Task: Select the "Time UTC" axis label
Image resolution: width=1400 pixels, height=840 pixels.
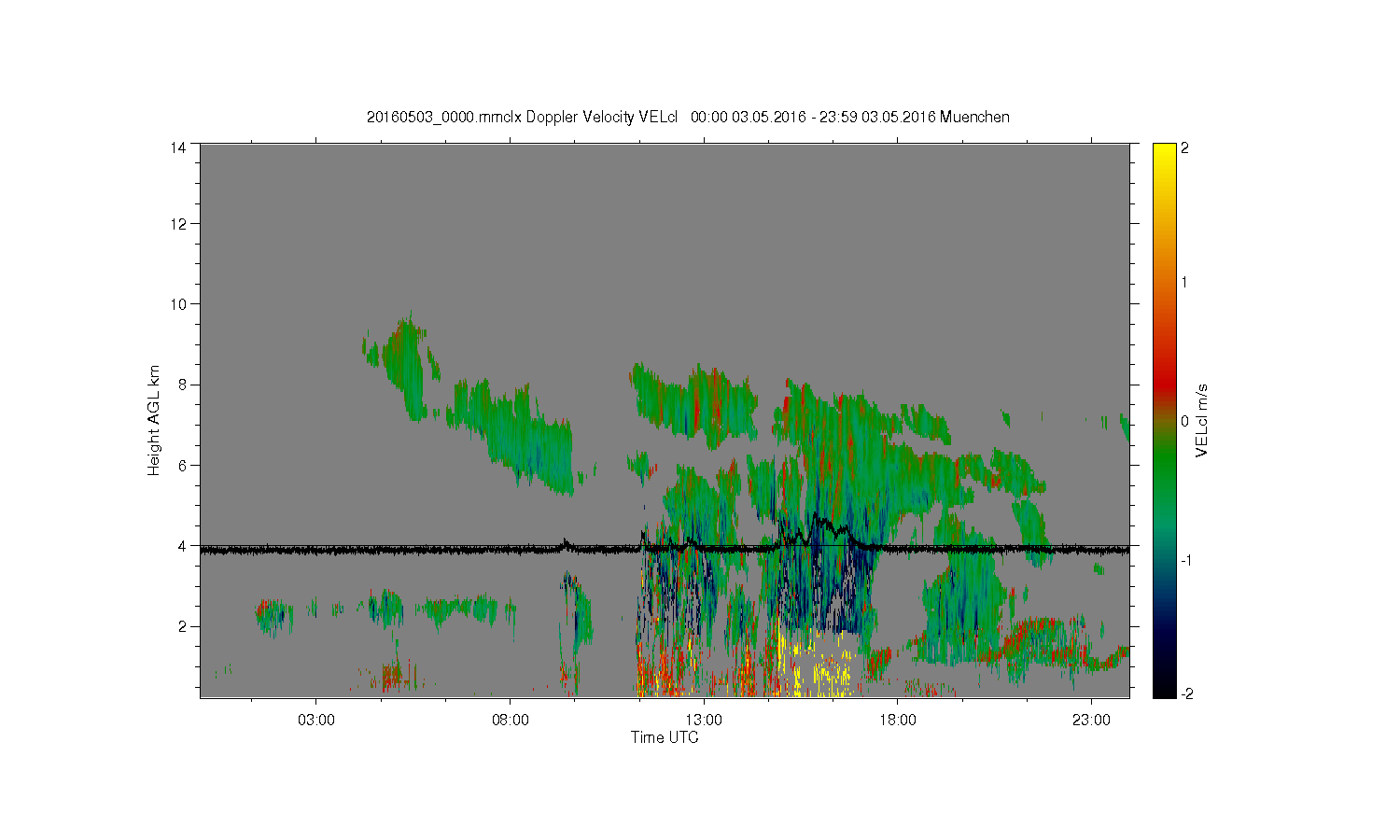Action: click(665, 737)
